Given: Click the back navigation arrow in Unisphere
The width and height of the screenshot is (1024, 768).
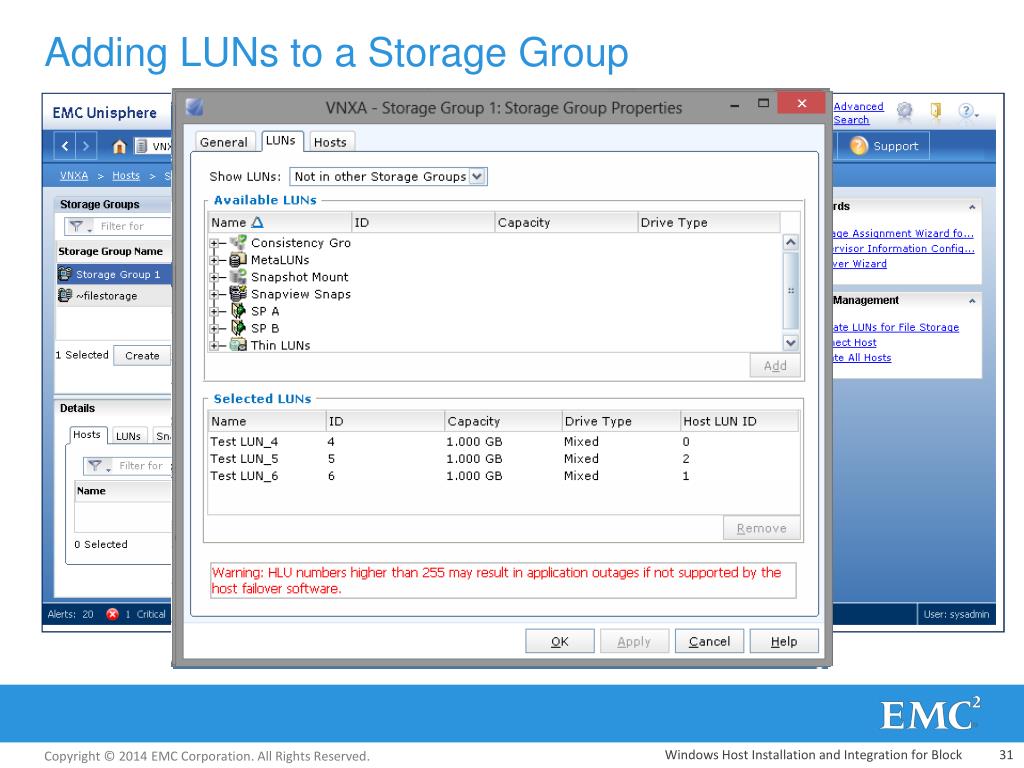Looking at the screenshot, I should point(65,146).
